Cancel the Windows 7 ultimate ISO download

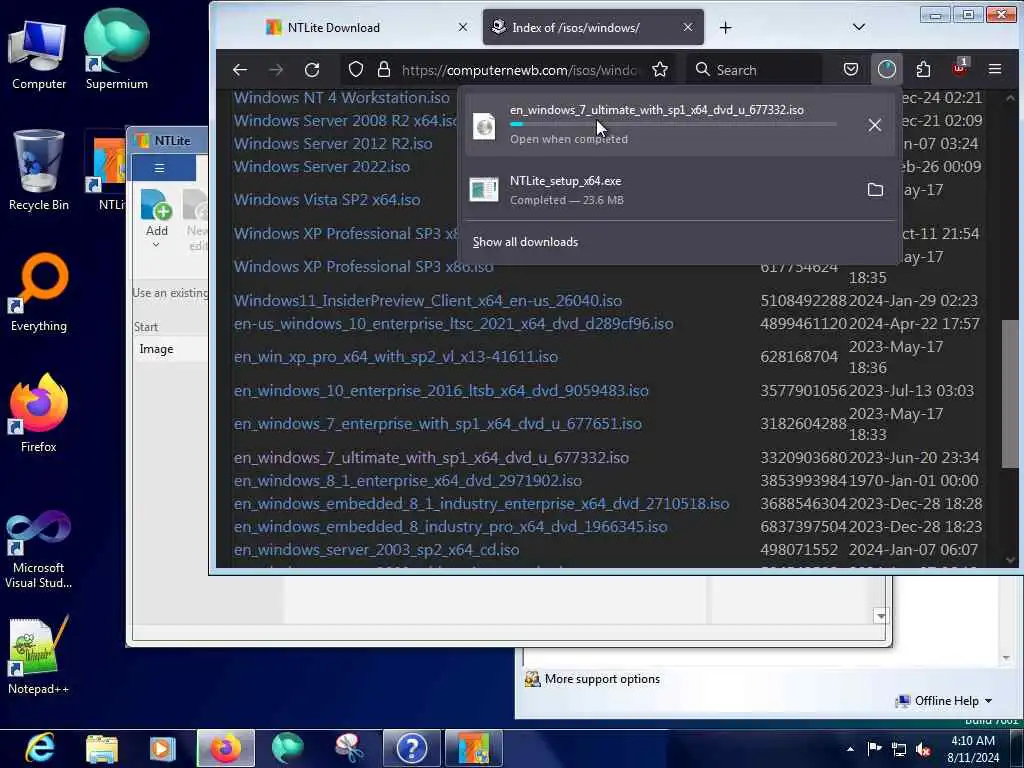(x=874, y=125)
